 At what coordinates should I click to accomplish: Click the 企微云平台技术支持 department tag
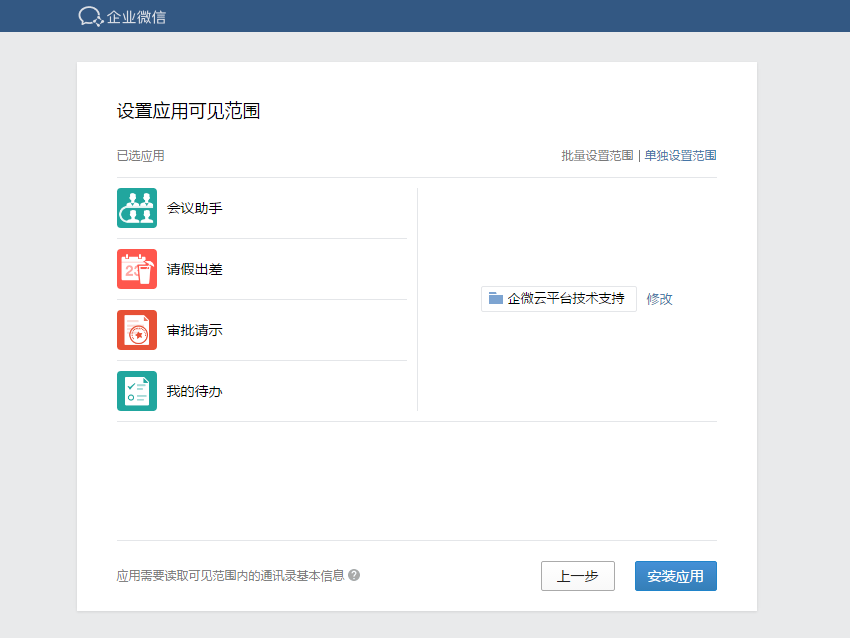pyautogui.click(x=559, y=299)
